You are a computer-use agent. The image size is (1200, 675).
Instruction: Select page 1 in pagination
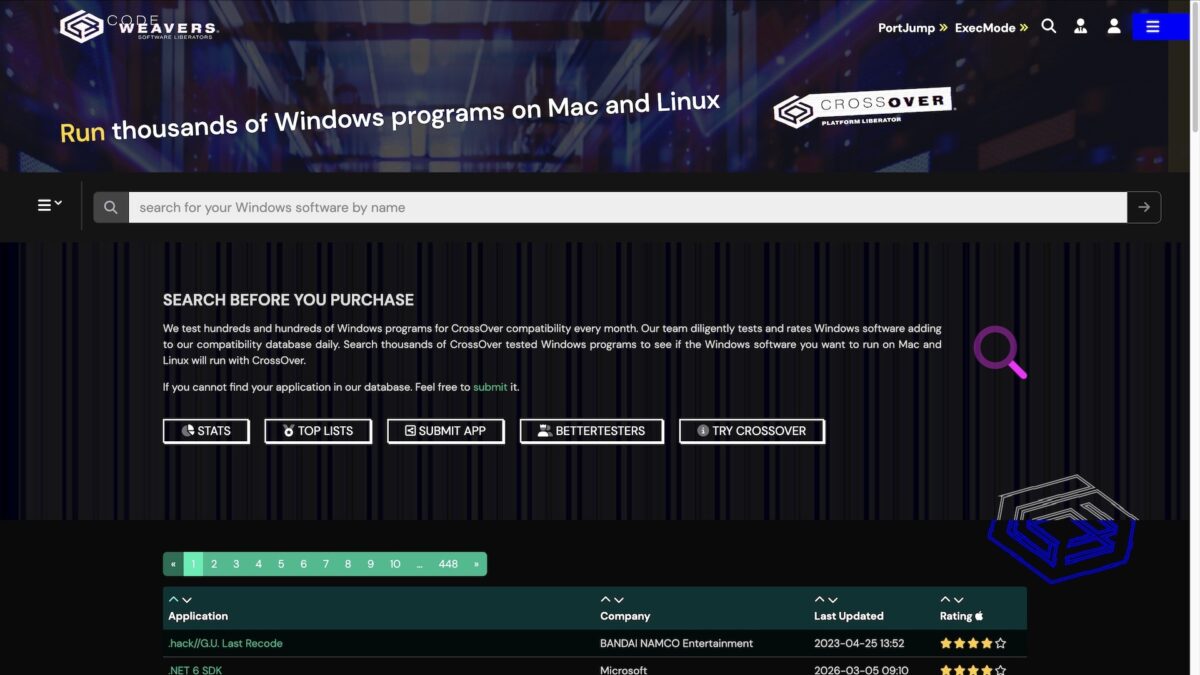tap(193, 564)
